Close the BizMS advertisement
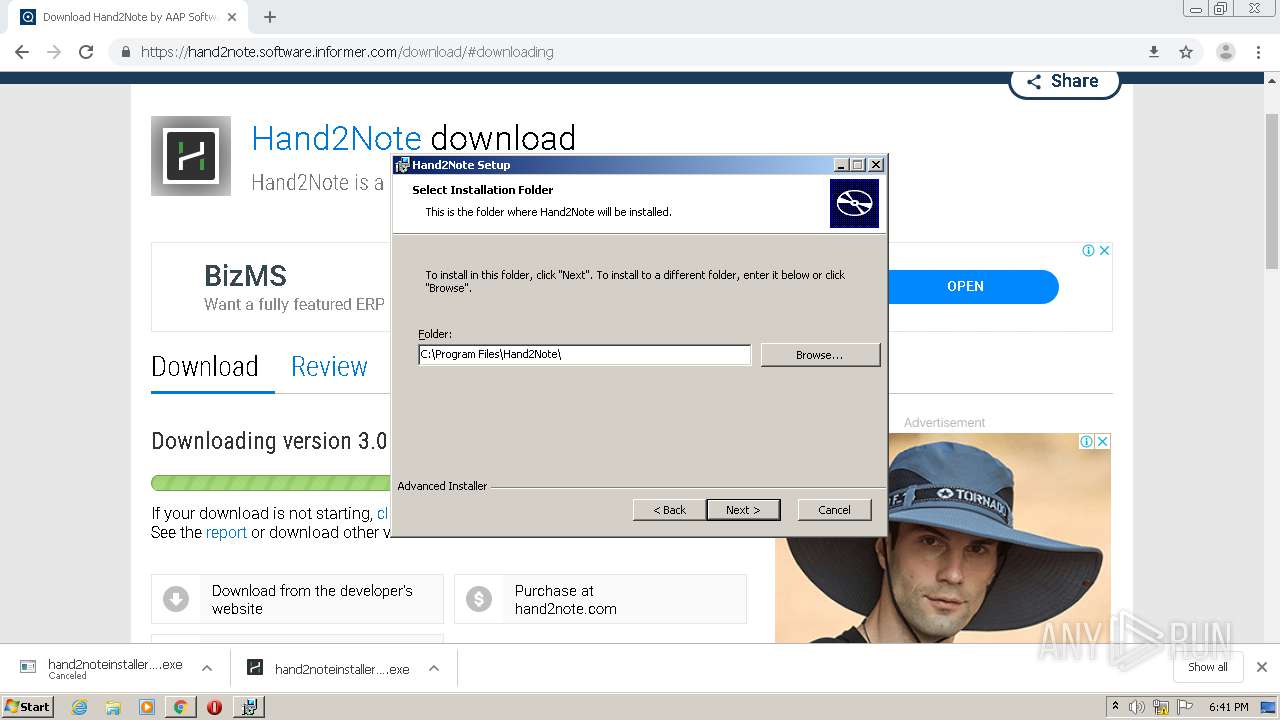The height and width of the screenshot is (720, 1280). click(x=1104, y=251)
